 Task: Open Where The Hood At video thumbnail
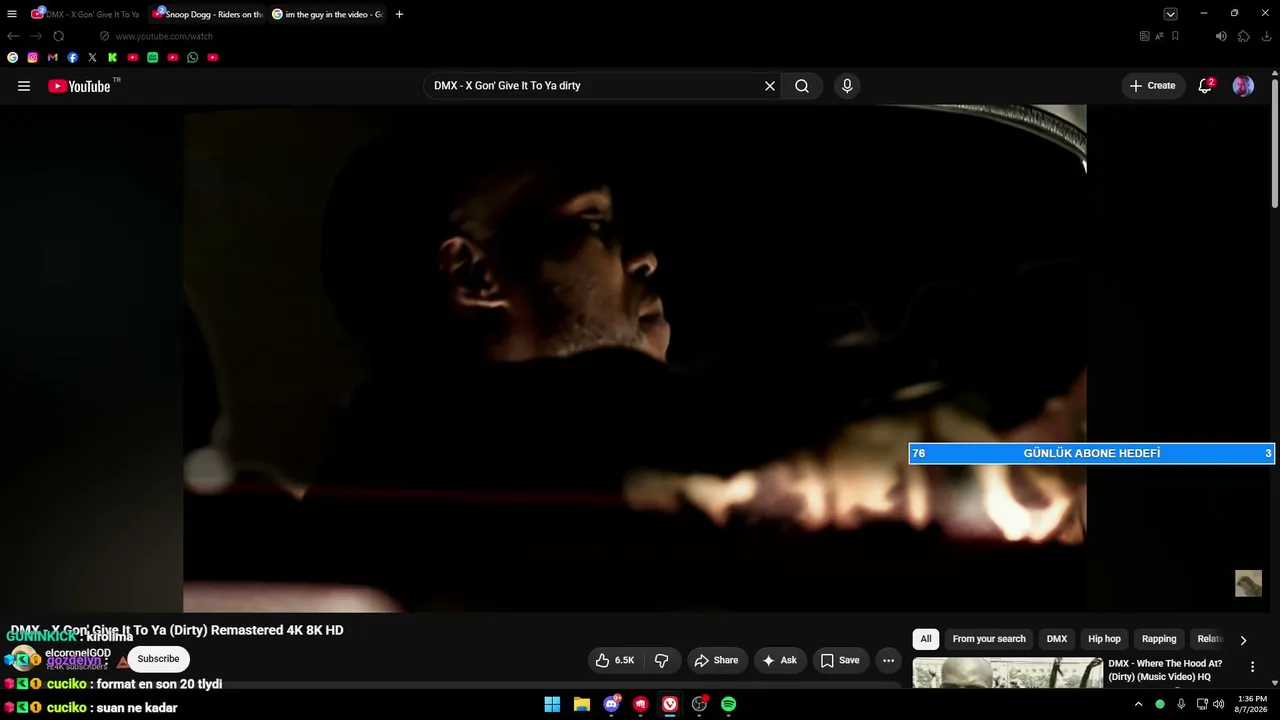[1008, 673]
